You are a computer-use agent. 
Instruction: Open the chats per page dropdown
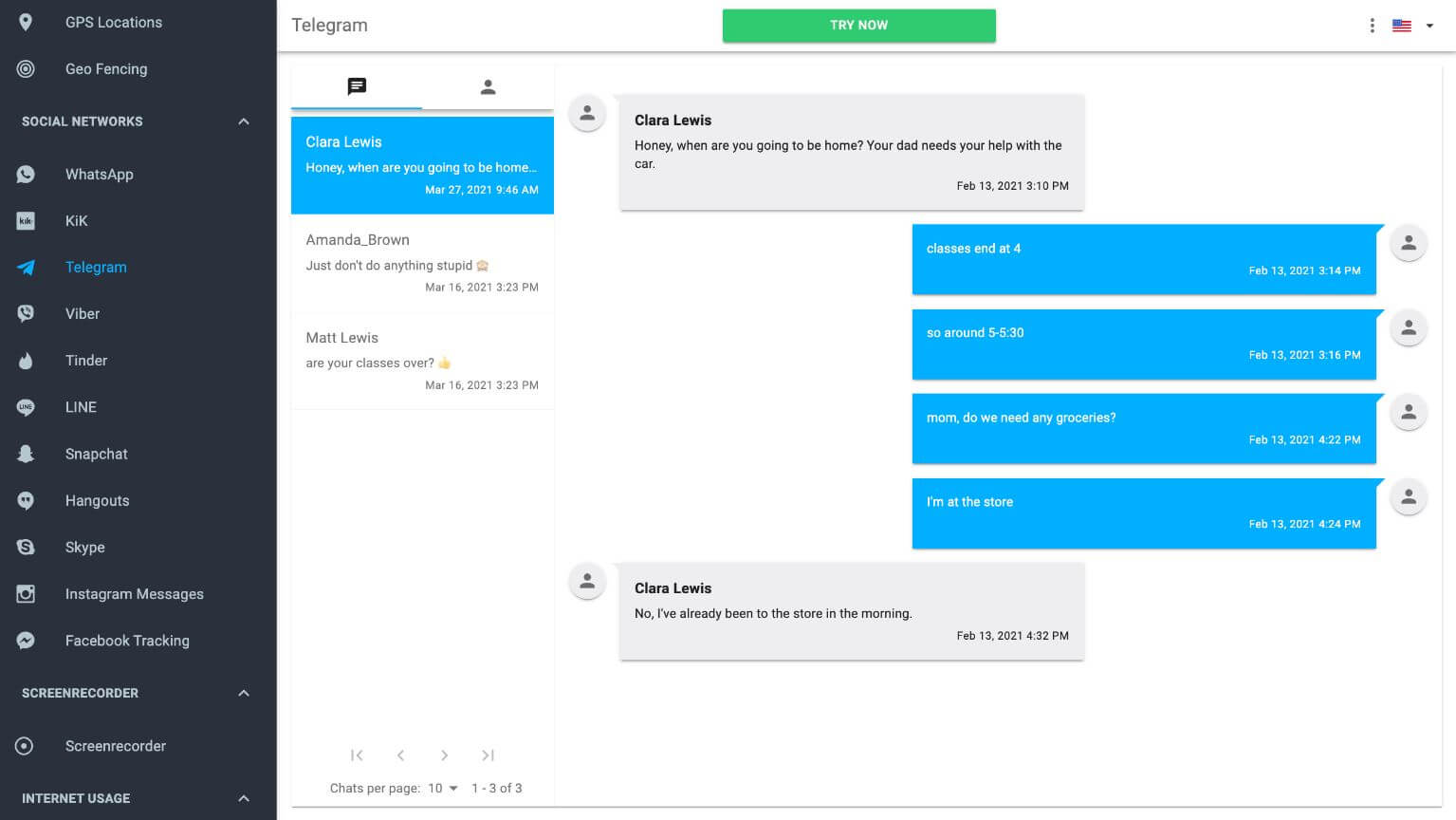[443, 789]
